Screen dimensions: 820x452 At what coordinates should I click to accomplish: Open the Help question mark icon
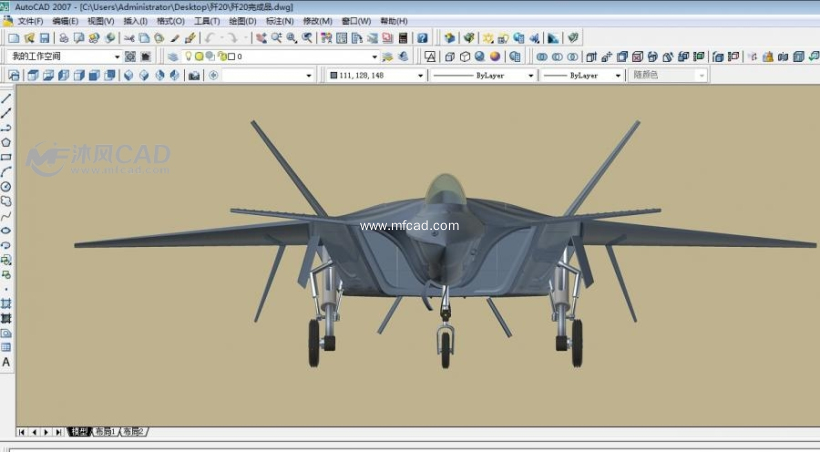coord(422,38)
